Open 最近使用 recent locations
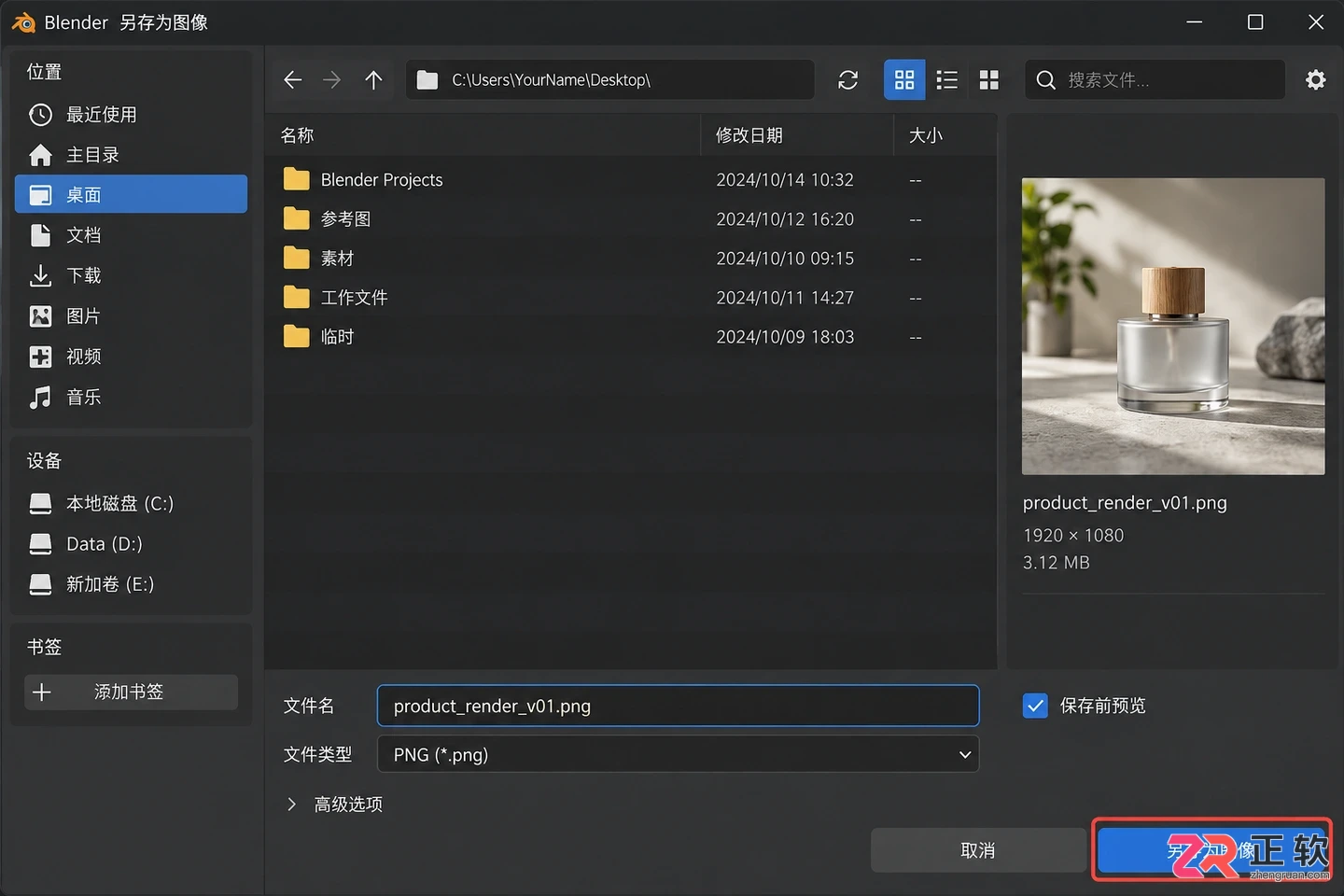Viewport: 1344px width, 896px height. 131,115
